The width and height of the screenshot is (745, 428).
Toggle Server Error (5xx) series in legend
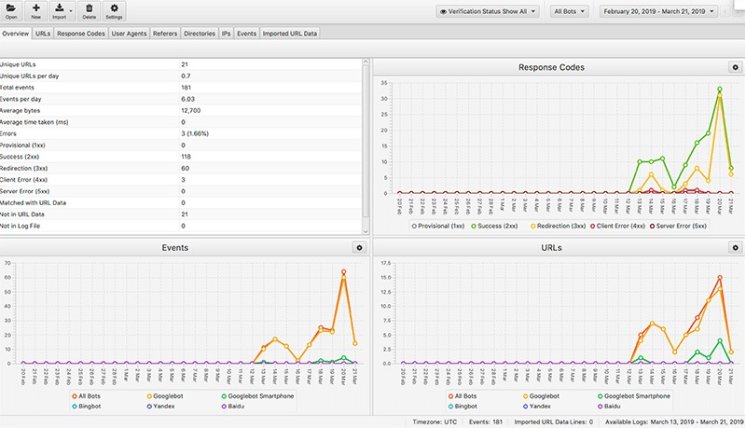678,226
